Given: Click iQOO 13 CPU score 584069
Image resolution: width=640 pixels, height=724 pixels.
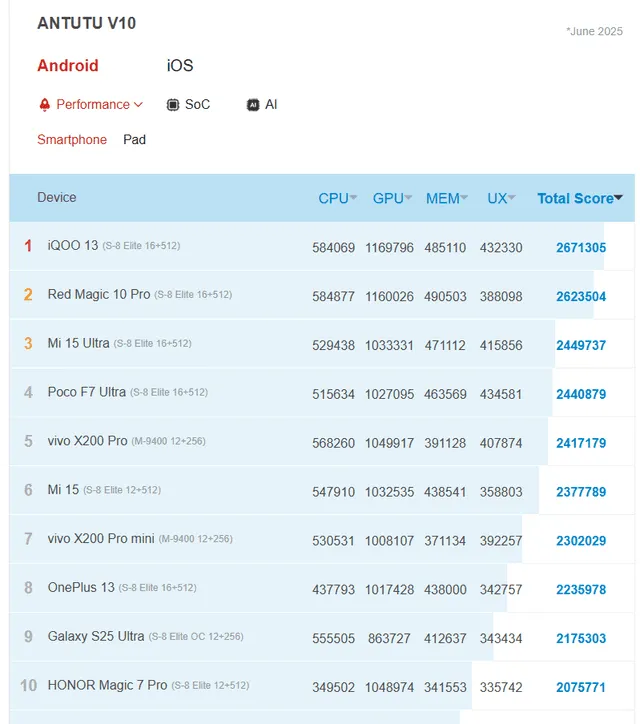Looking at the screenshot, I should (333, 248).
